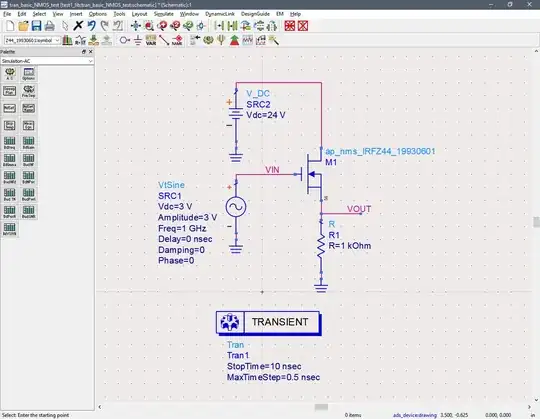Click the delete X icon

(x=78, y=26)
